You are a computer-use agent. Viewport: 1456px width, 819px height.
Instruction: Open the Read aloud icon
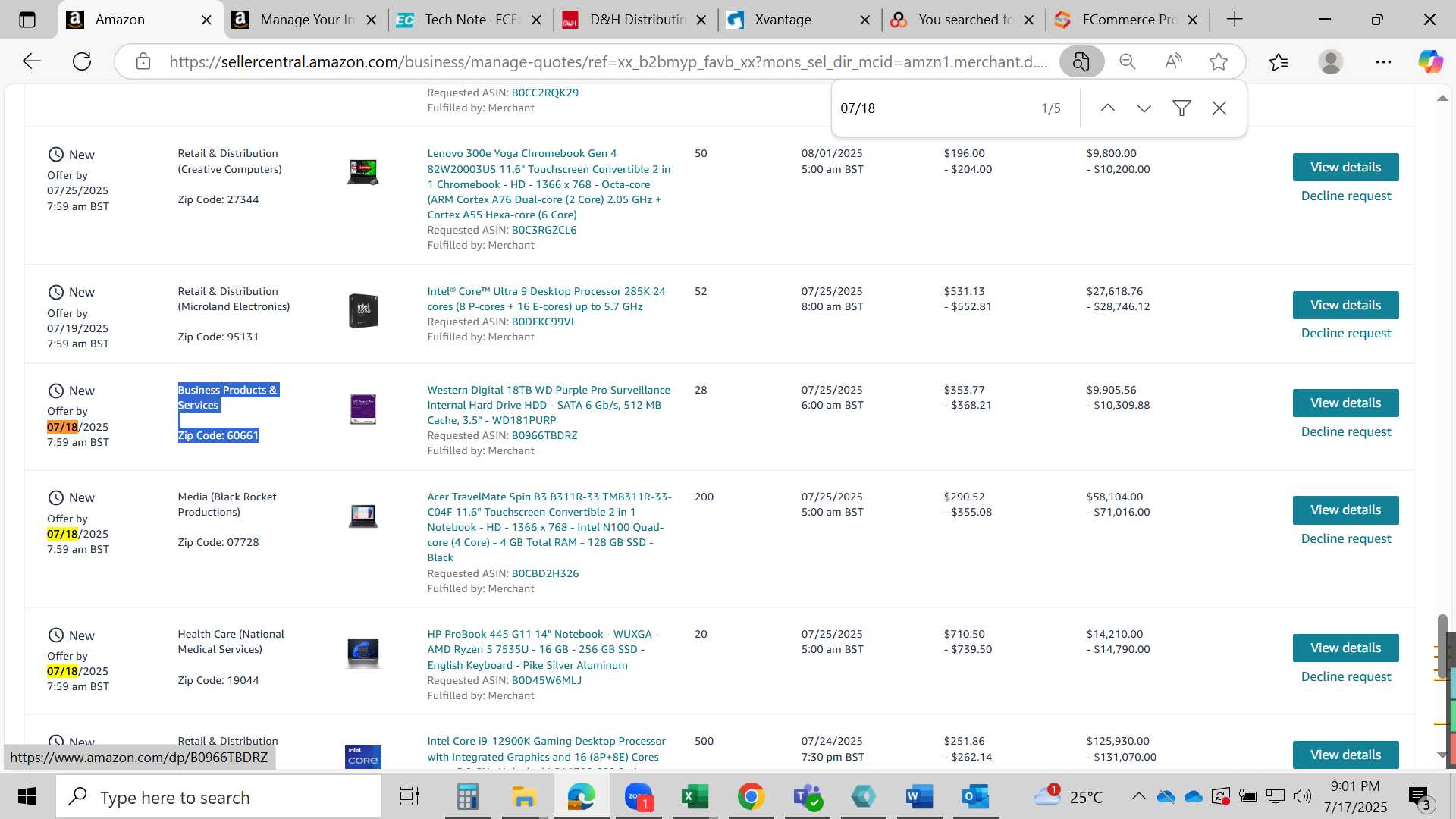point(1173,61)
